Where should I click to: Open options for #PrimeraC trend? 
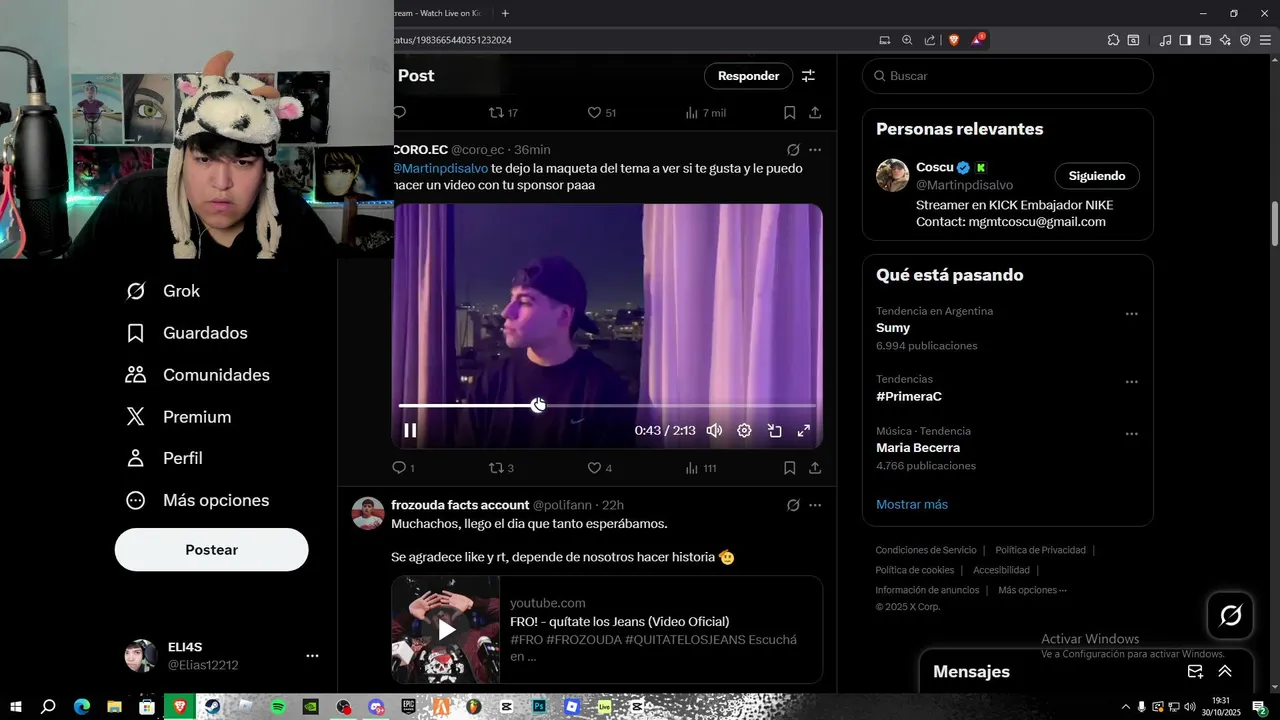[1132, 382]
